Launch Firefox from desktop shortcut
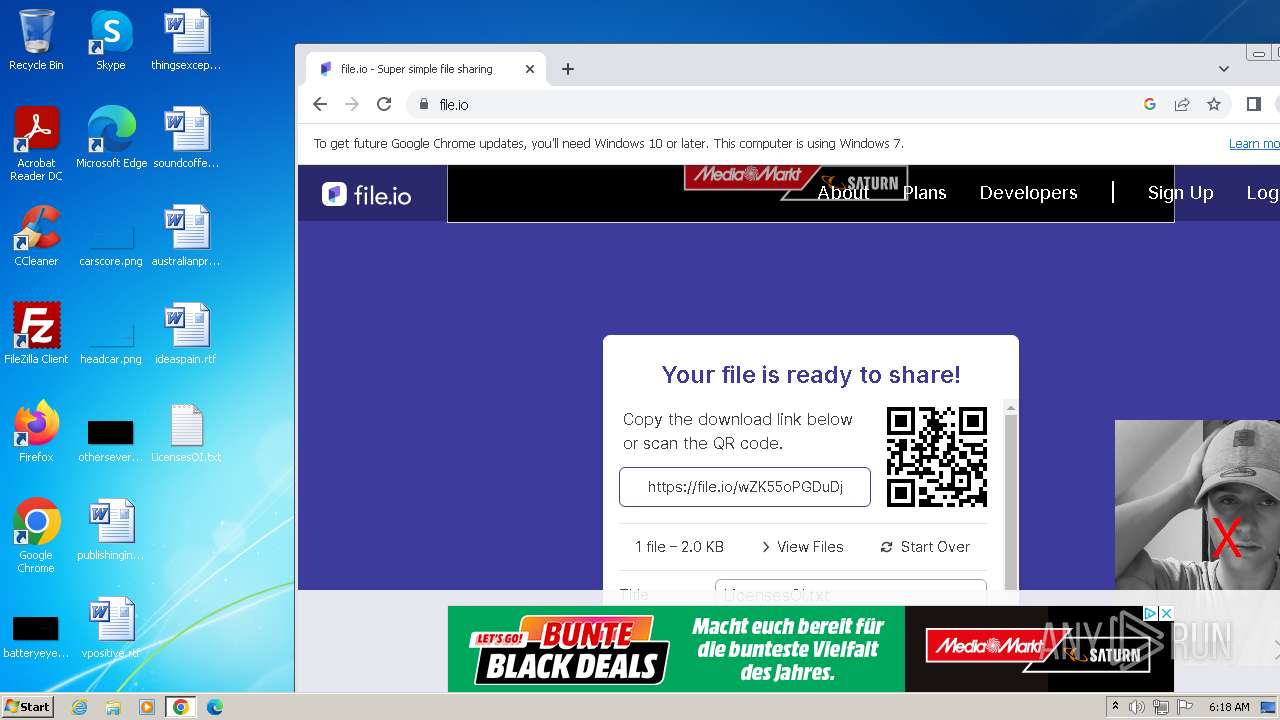 [x=36, y=432]
